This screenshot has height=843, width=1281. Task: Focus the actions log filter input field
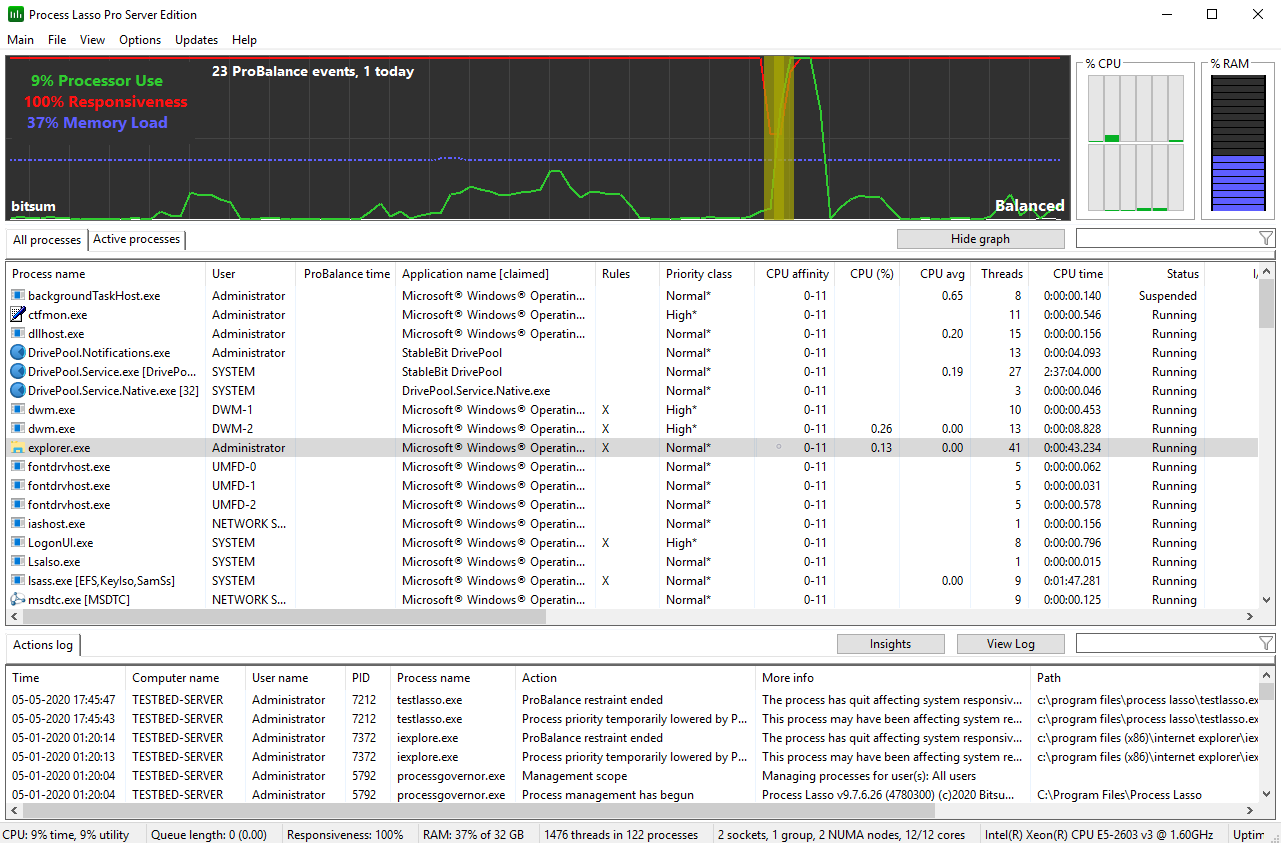[x=1166, y=644]
